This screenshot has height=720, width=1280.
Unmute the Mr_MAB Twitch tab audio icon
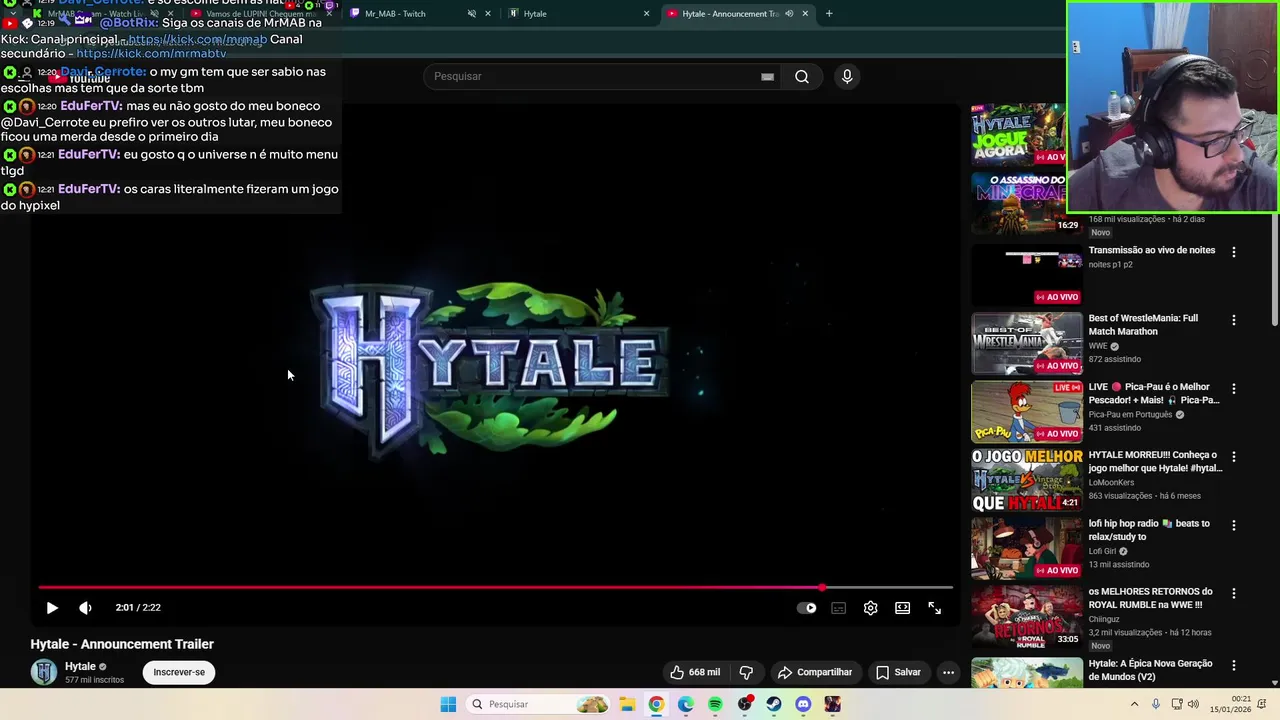point(472,13)
